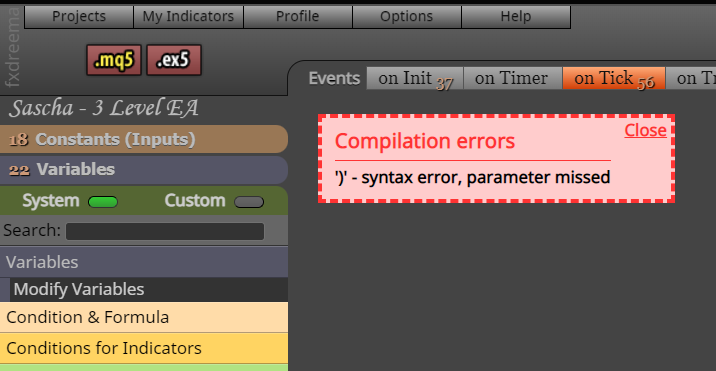The image size is (716, 371).
Task: Open the Profile menu
Action: (x=298, y=16)
